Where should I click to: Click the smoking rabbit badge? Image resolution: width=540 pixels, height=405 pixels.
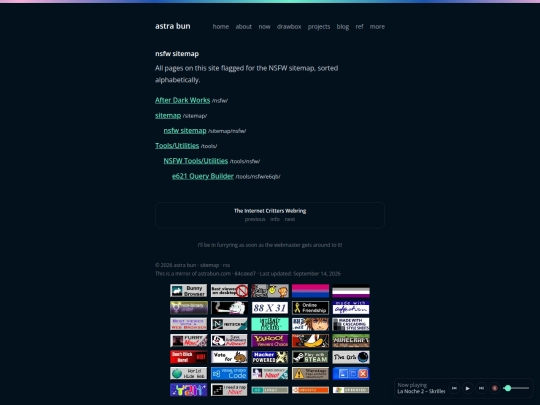click(229, 308)
